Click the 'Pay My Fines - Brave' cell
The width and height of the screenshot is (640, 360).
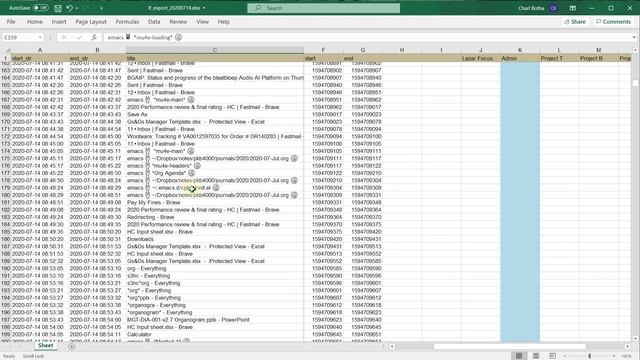tap(215, 202)
